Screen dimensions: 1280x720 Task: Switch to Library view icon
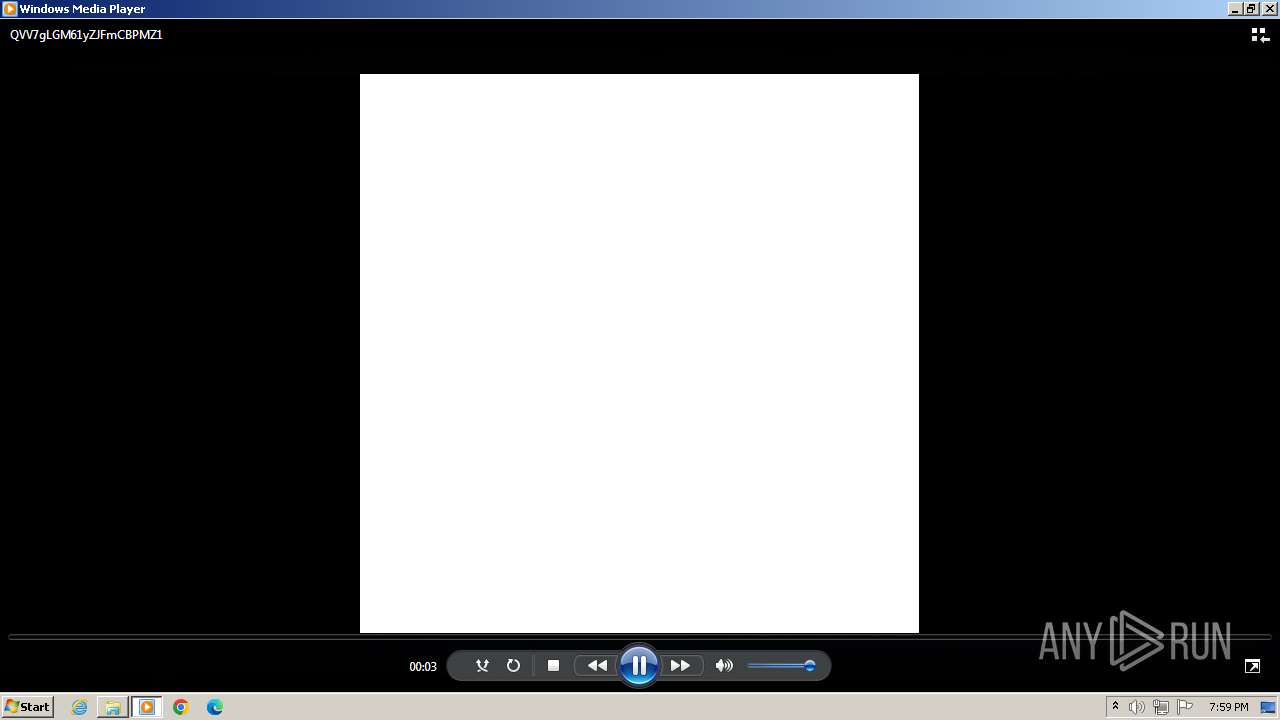tap(1260, 35)
